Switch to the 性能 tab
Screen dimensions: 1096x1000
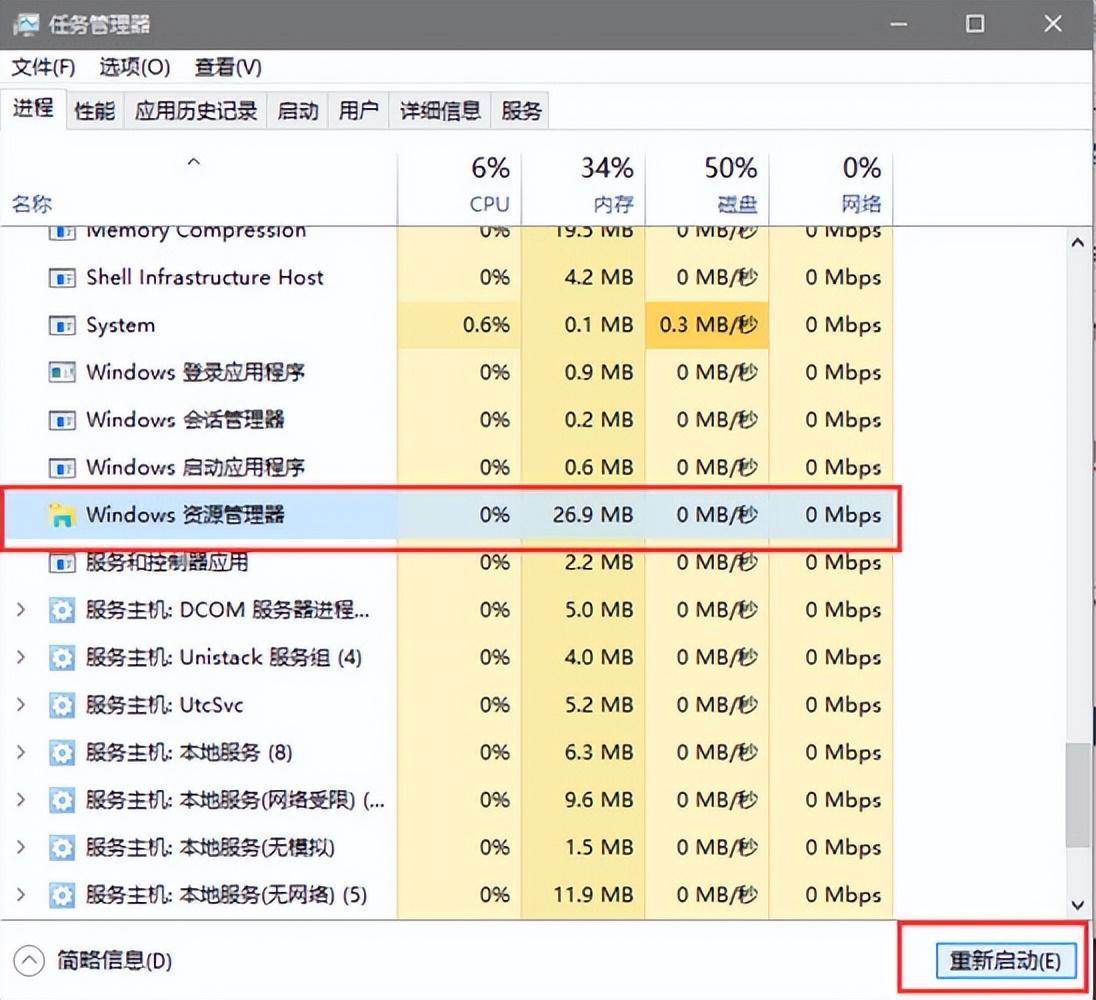(x=93, y=110)
